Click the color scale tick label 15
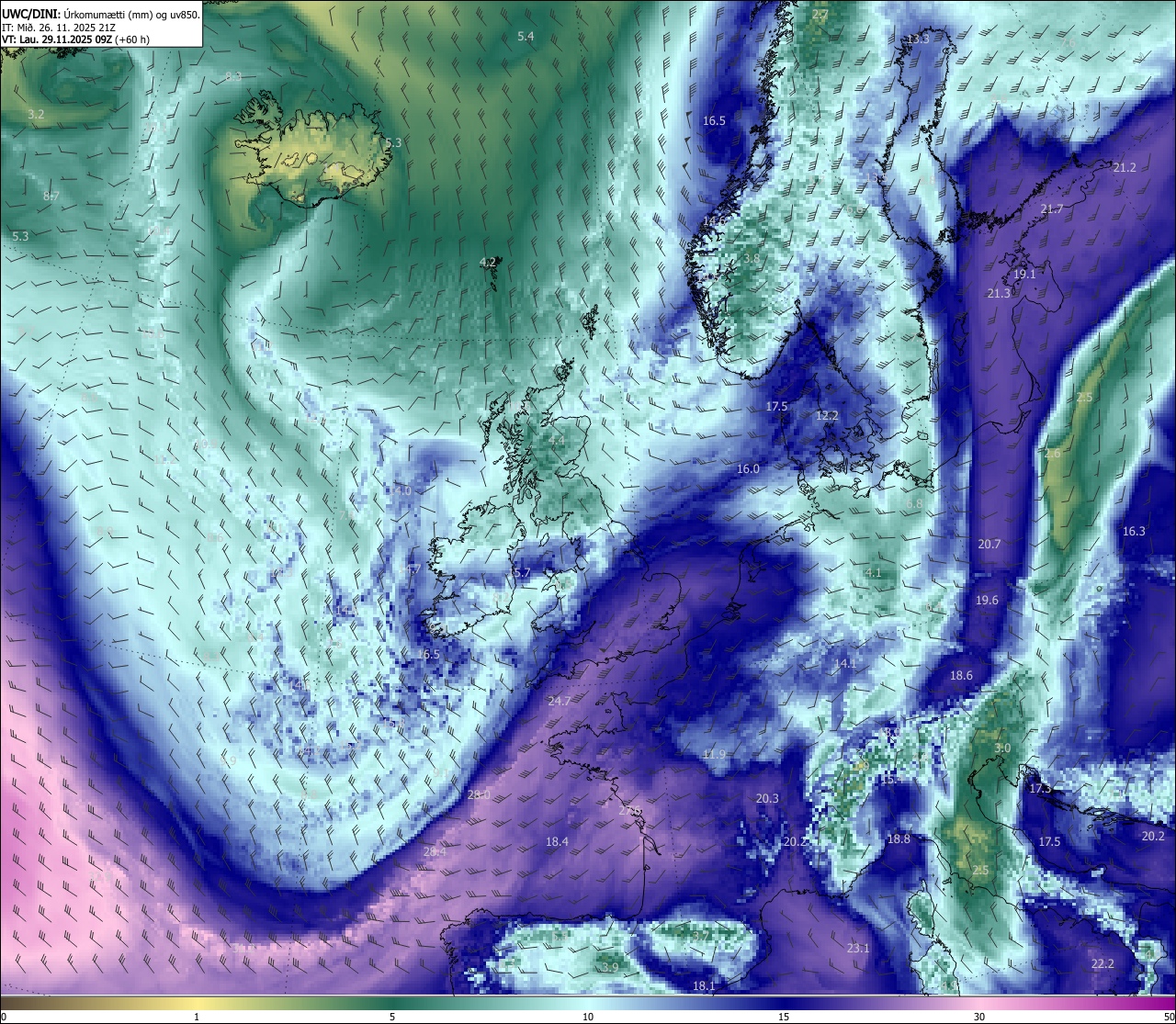 pos(784,1017)
